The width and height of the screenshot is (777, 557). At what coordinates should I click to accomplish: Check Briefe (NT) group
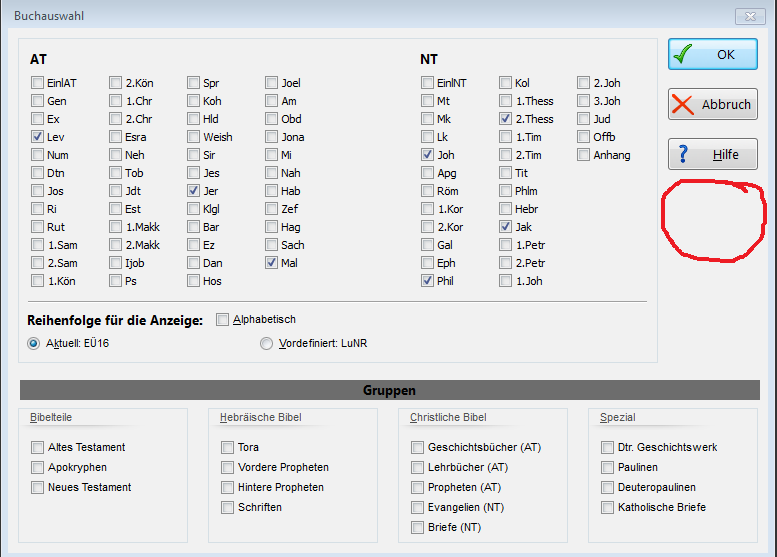click(x=417, y=527)
